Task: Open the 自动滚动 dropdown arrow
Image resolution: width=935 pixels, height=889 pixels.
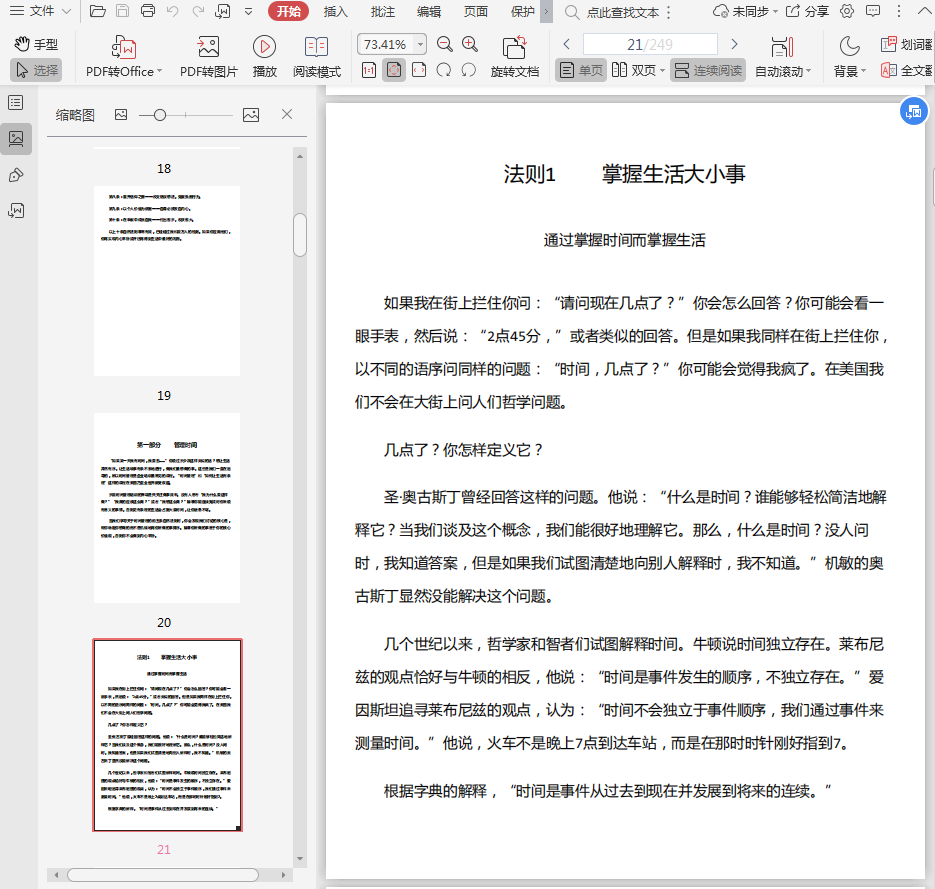Action: click(809, 72)
